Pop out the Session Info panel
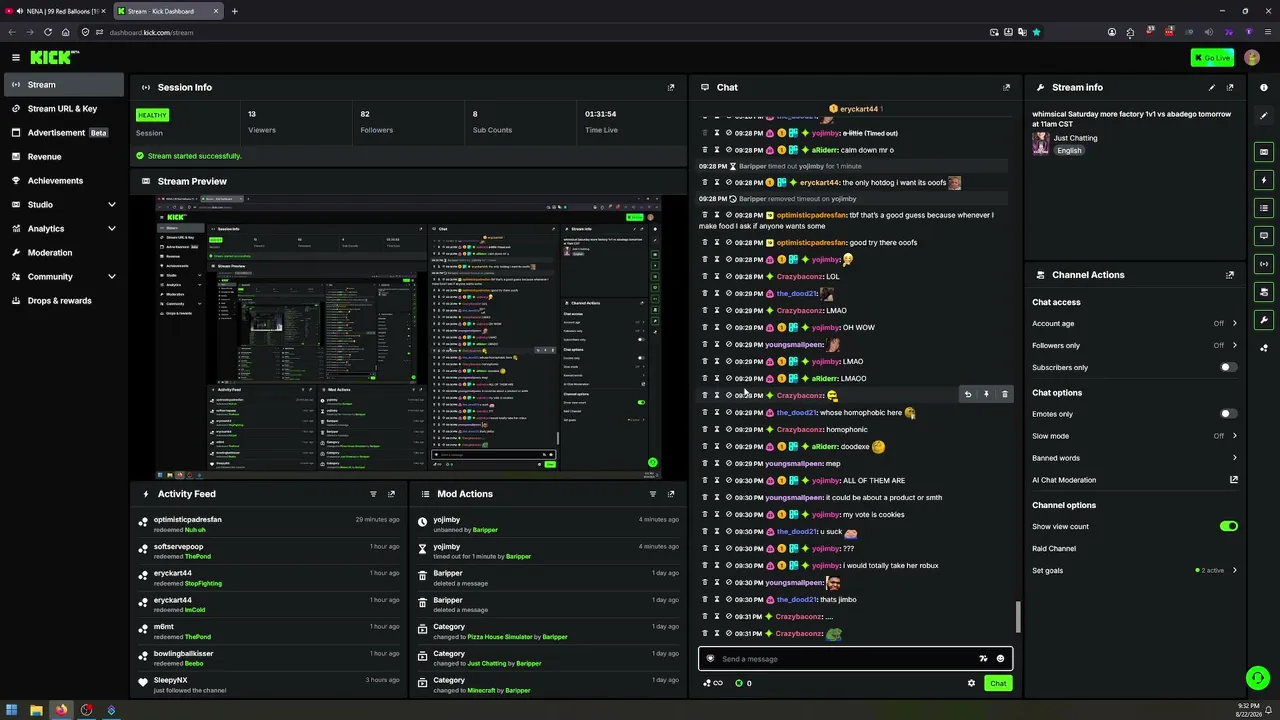 click(x=671, y=87)
